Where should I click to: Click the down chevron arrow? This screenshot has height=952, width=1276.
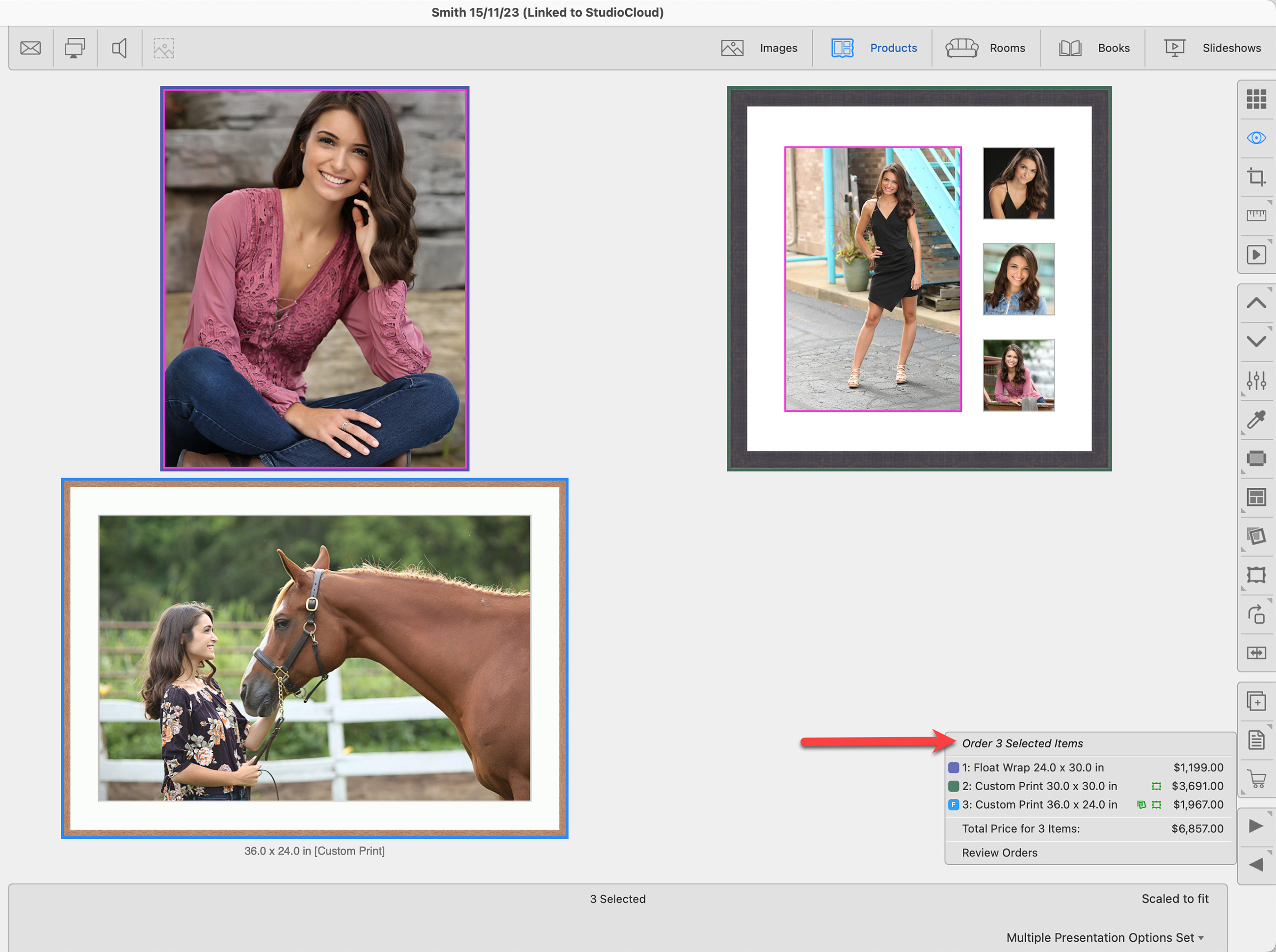[x=1256, y=341]
